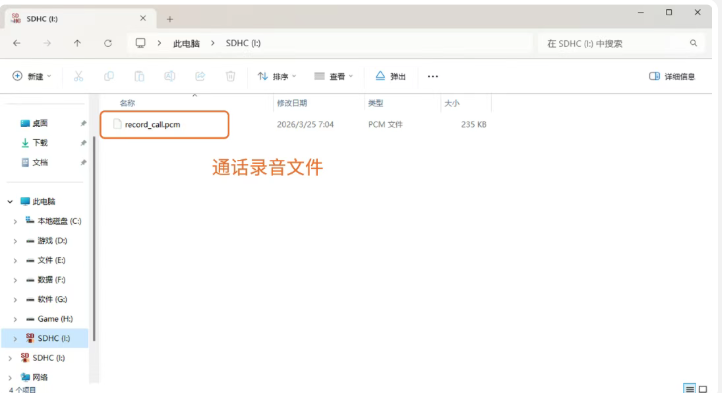The height and width of the screenshot is (393, 722).
Task: Click the Delete trash icon
Action: coord(230,76)
